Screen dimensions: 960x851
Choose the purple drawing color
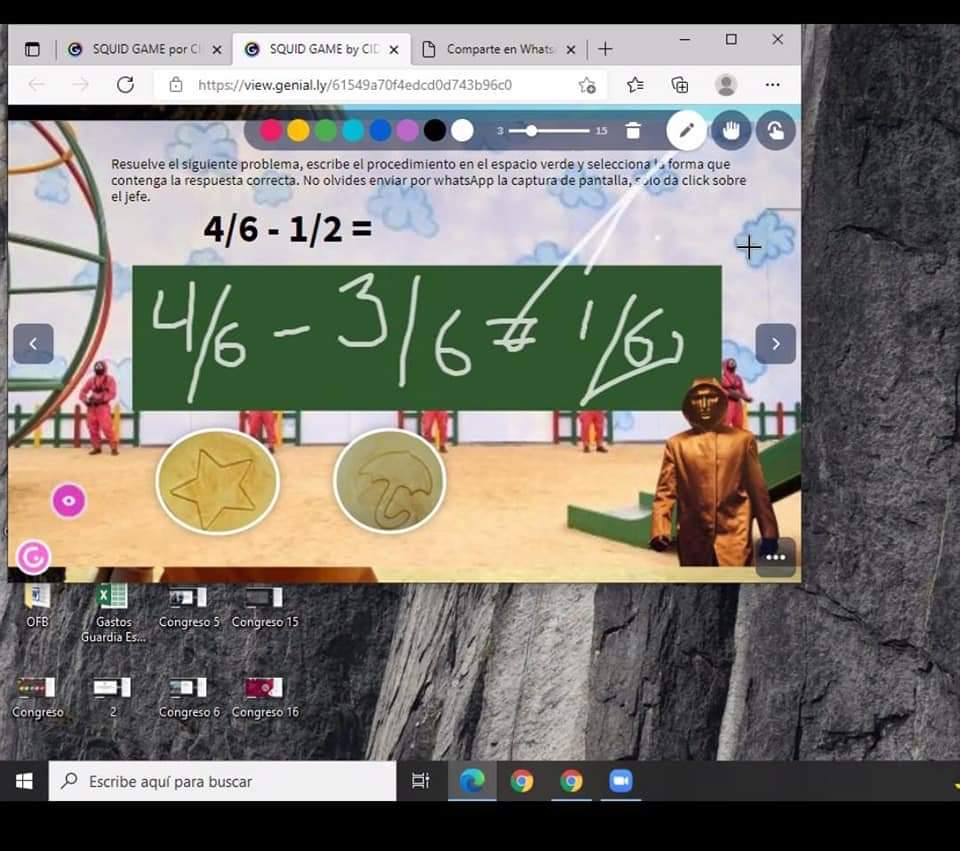(x=407, y=130)
